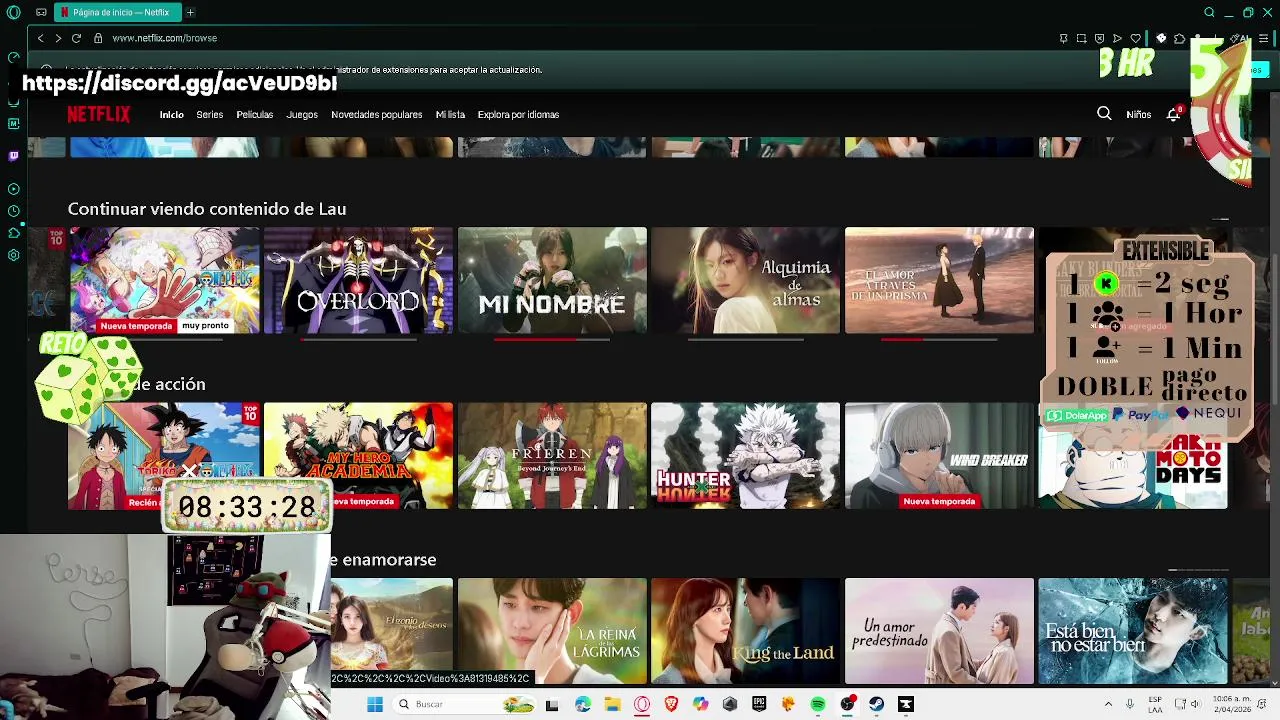Click the heart bookmark icon in toolbar
The height and width of the screenshot is (720, 1280).
[1135, 38]
